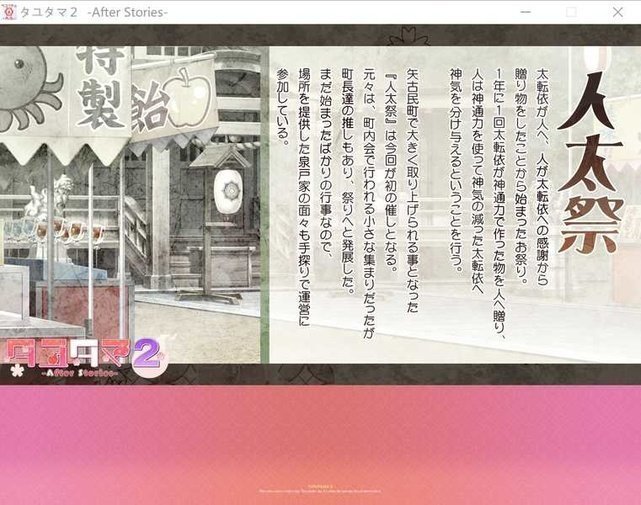Click the window title タユタマ2 -After Stories-
The image size is (641, 505).
click(x=94, y=12)
